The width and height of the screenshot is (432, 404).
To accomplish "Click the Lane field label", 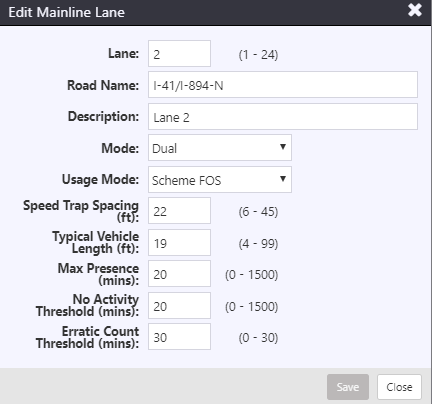I will (x=123, y=53).
